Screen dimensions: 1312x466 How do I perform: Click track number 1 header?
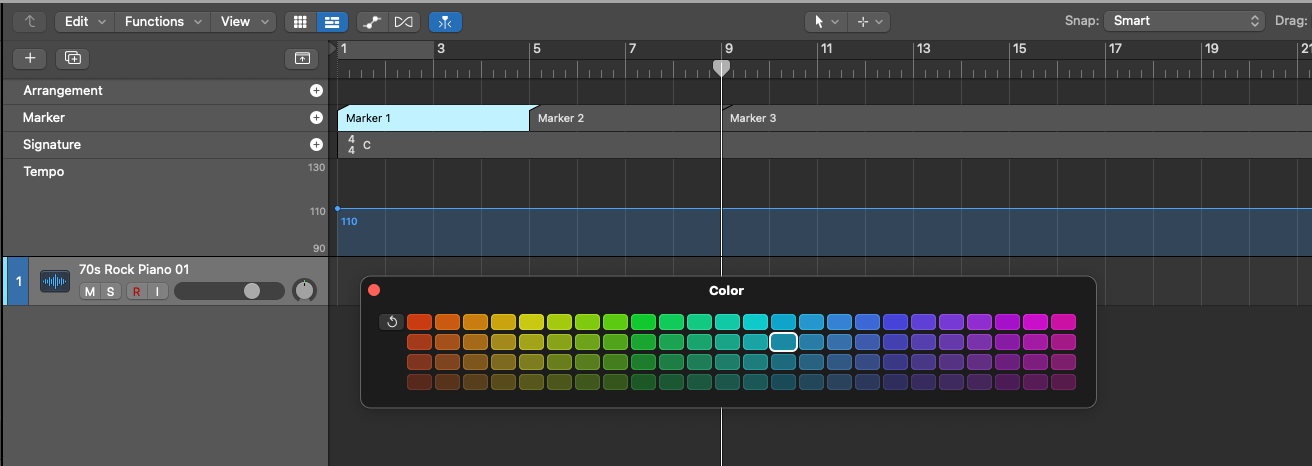coord(18,282)
